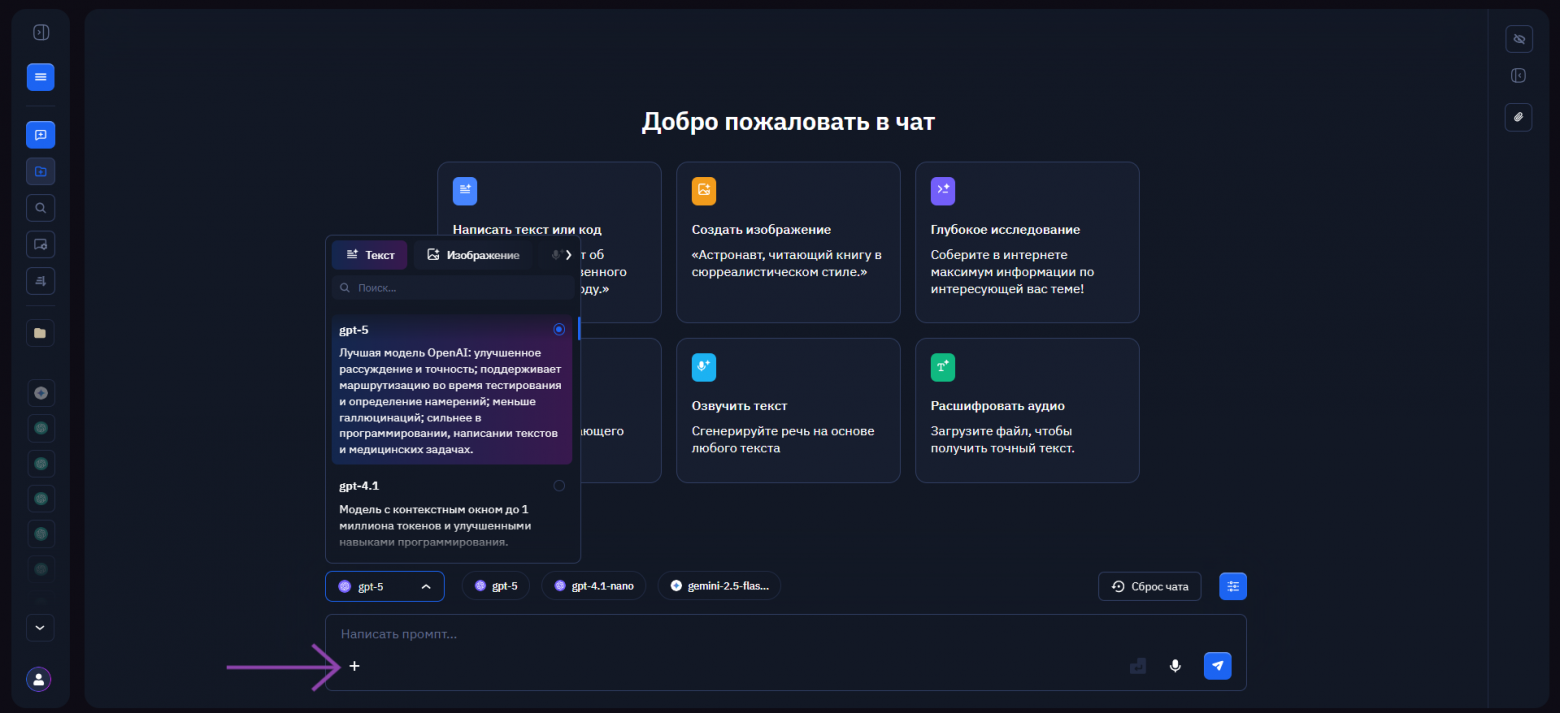Click the plus icon inside the prompt field
Screen dimensions: 1560x713
coord(354,665)
